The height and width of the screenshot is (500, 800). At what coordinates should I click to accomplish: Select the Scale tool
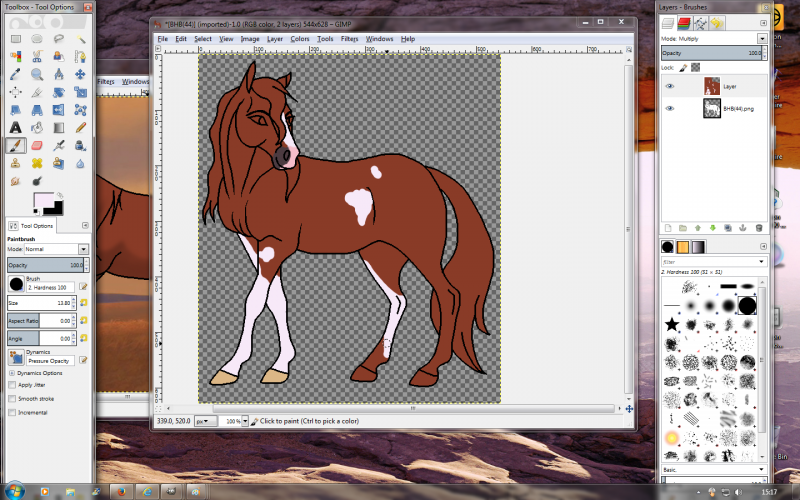coord(80,92)
